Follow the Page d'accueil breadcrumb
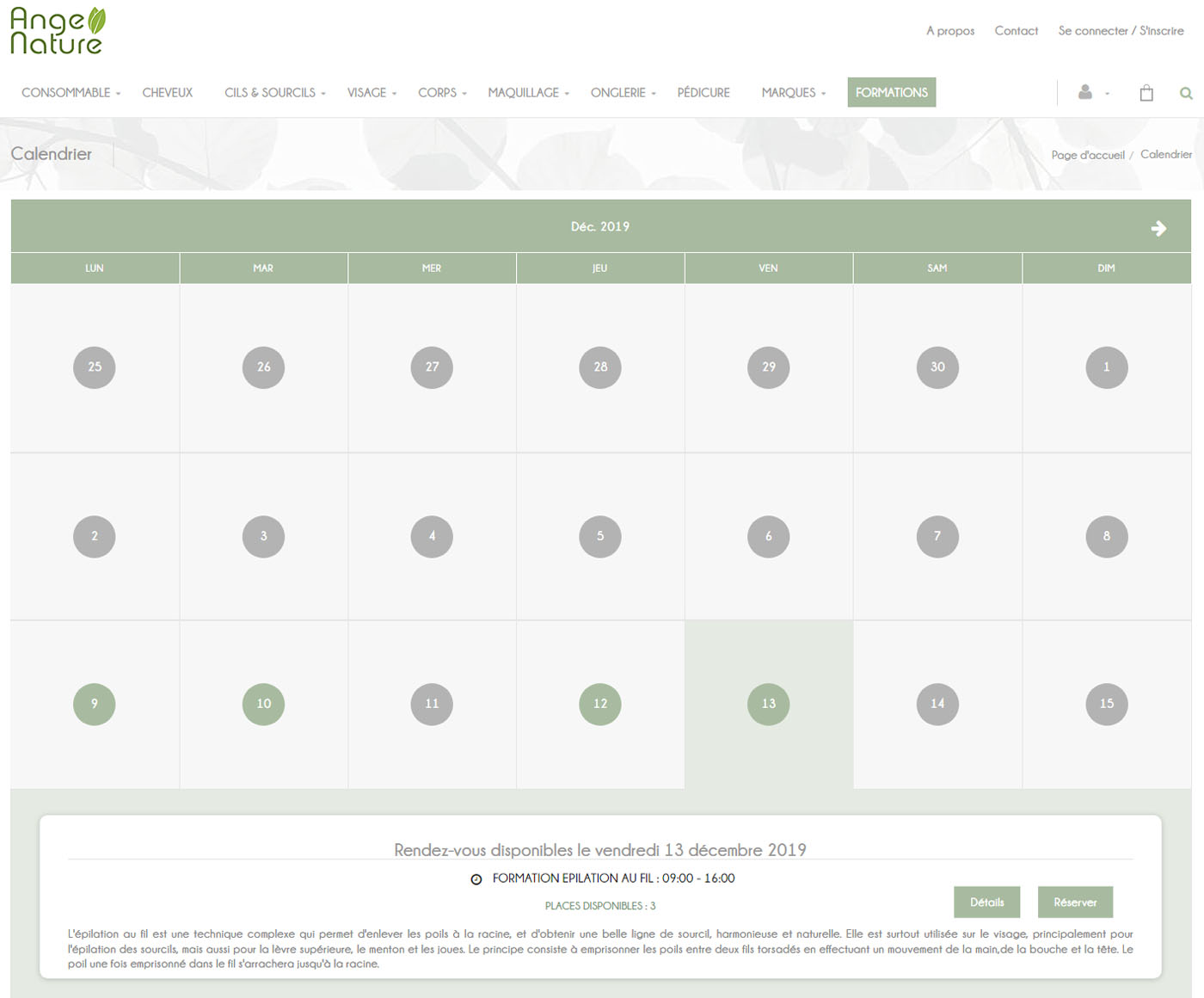This screenshot has height=998, width=1204. tap(1087, 155)
